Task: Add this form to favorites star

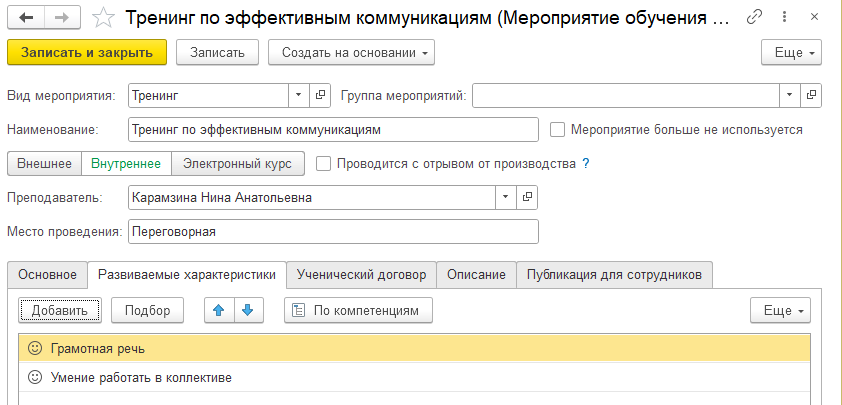Action: pos(103,18)
